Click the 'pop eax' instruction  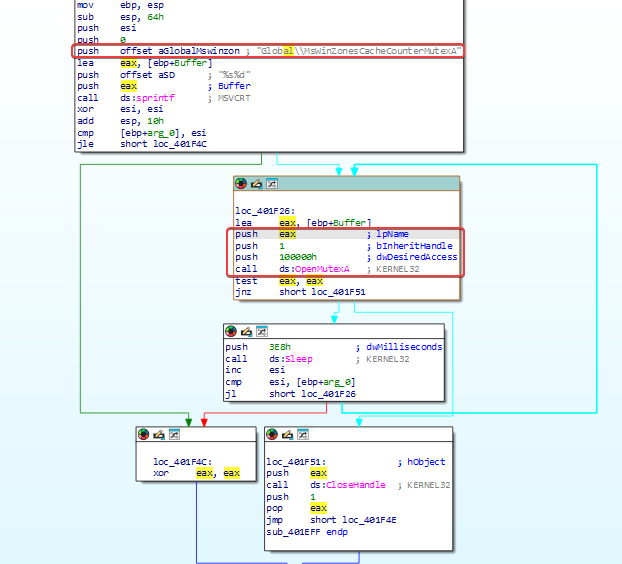[x=296, y=508]
